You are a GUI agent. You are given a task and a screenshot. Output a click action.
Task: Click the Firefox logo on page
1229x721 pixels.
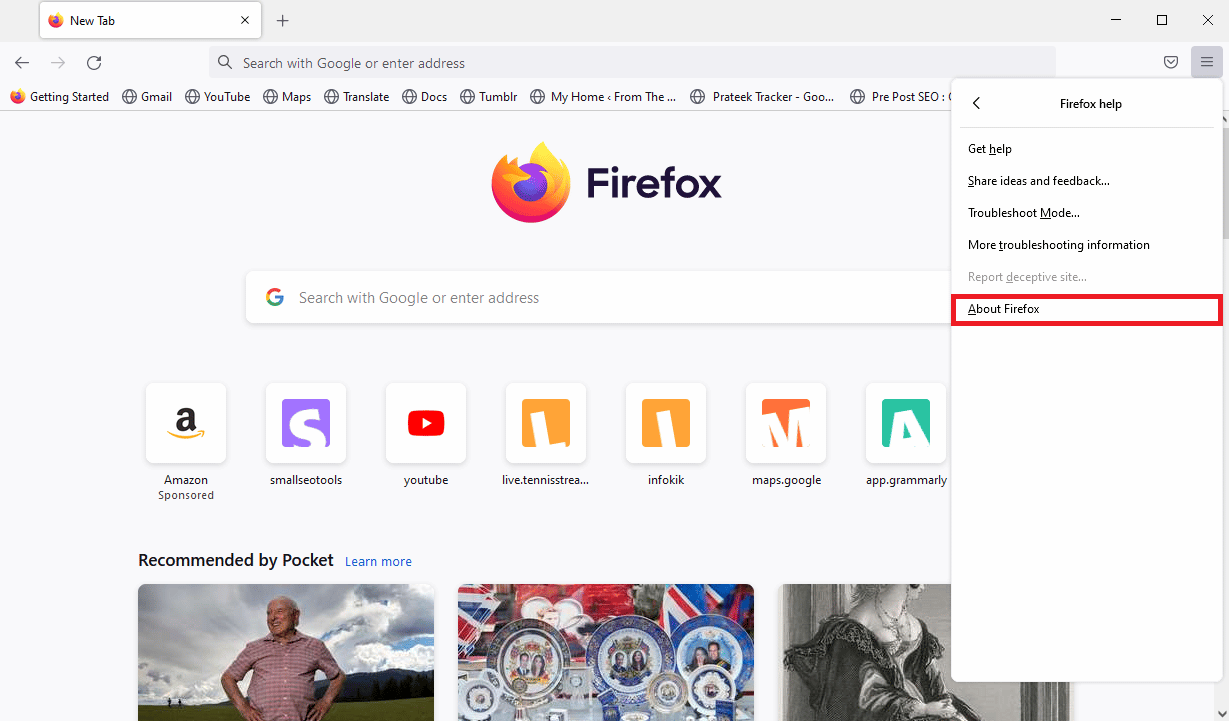pos(606,183)
